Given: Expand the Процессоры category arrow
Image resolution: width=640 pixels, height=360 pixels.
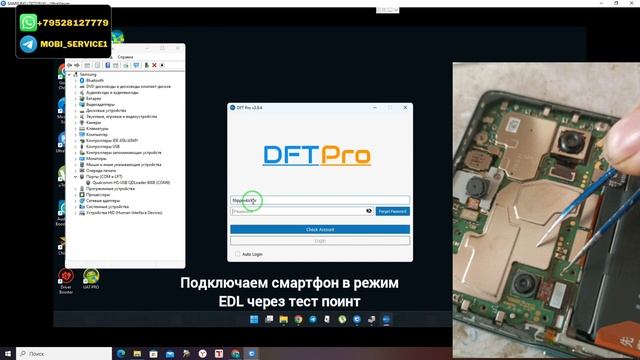Looking at the screenshot, I should pyautogui.click(x=76, y=195).
